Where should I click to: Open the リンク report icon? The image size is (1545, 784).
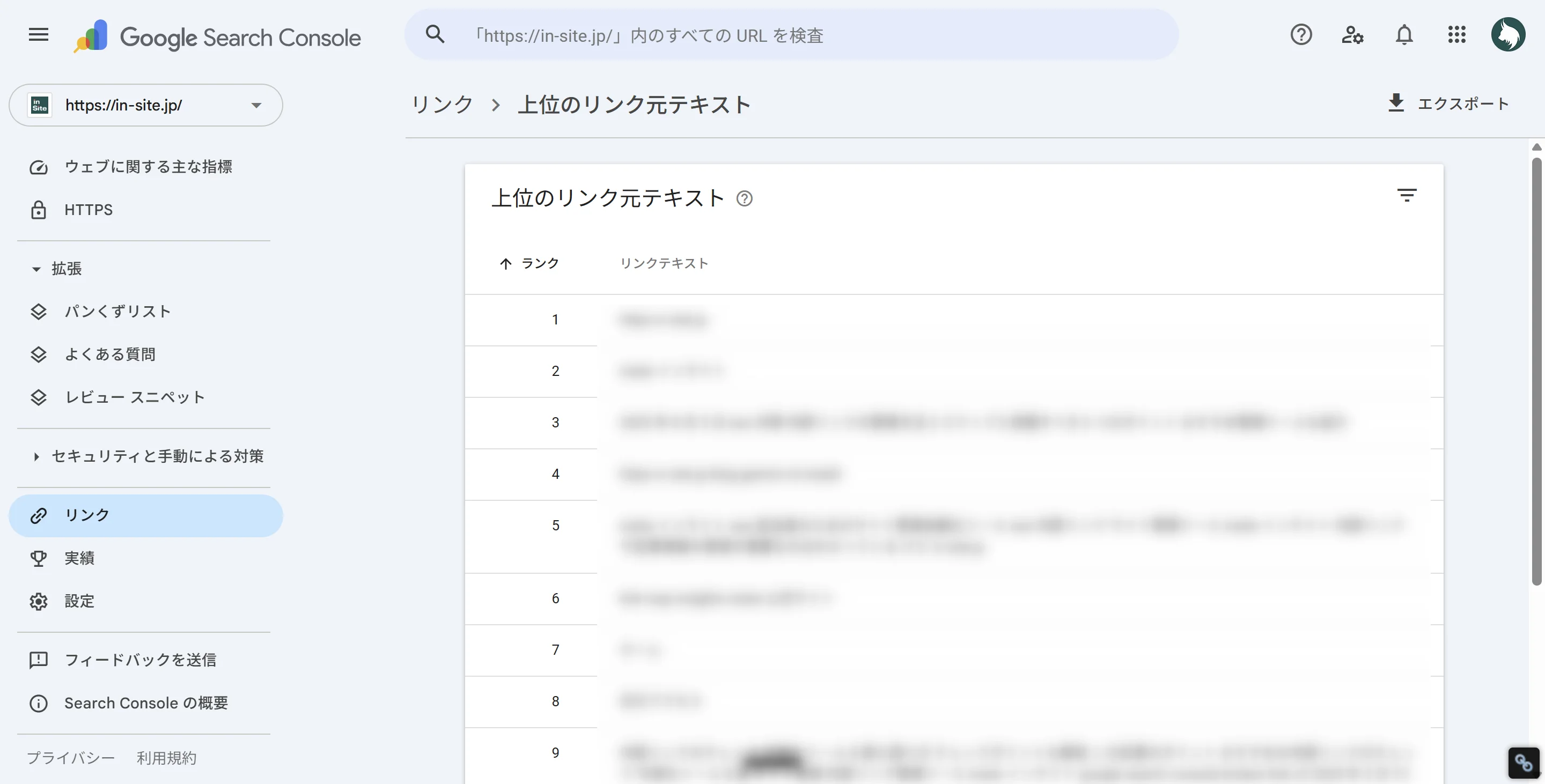click(x=39, y=515)
